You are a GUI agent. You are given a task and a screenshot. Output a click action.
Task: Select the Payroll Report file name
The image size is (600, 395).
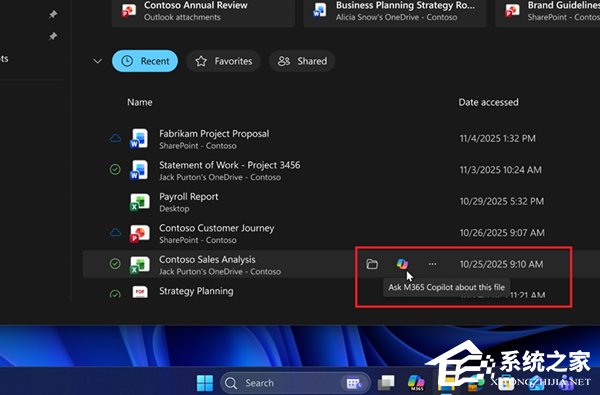(189, 197)
